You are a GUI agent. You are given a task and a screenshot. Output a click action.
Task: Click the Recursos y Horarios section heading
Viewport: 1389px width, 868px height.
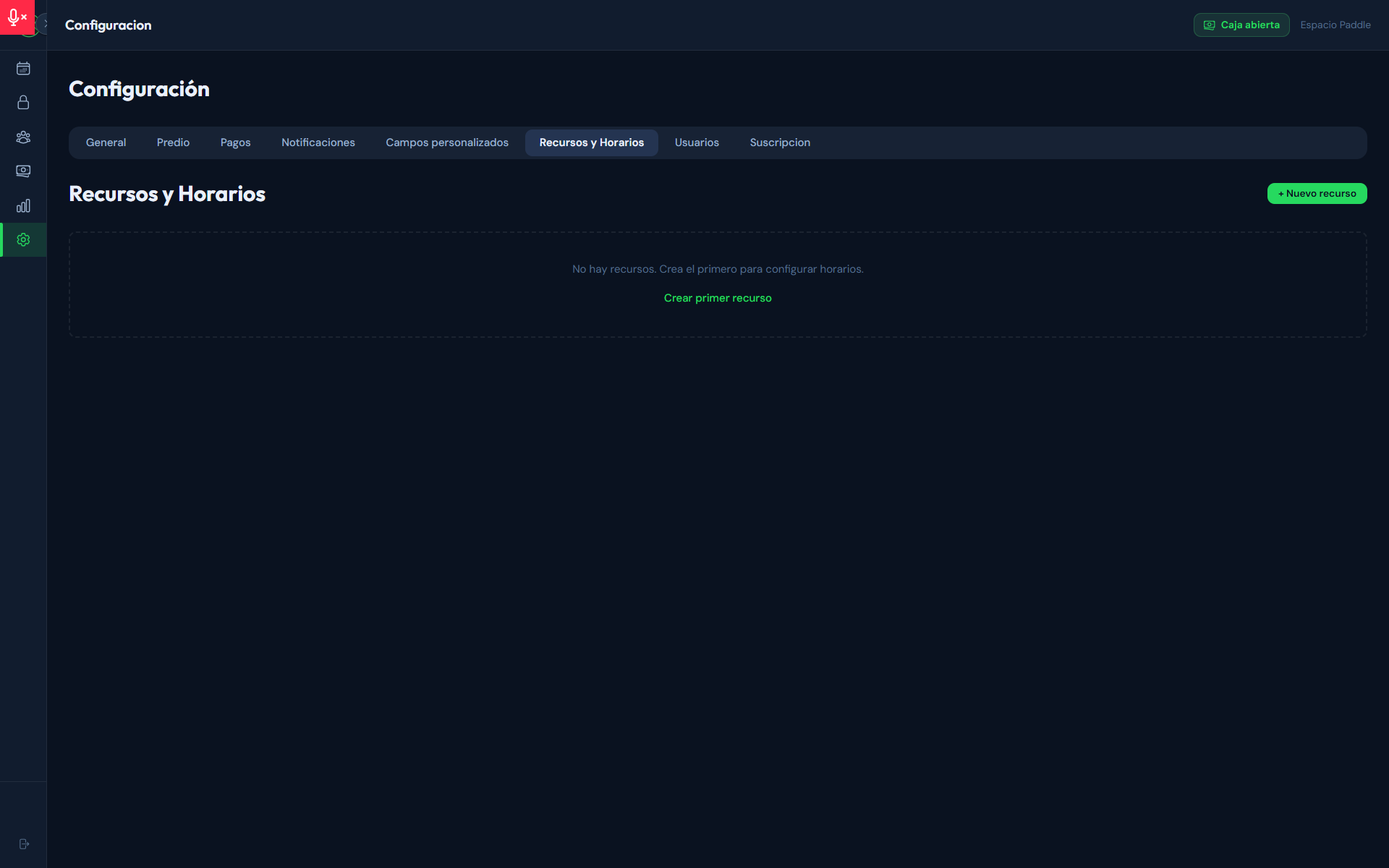[x=167, y=194]
